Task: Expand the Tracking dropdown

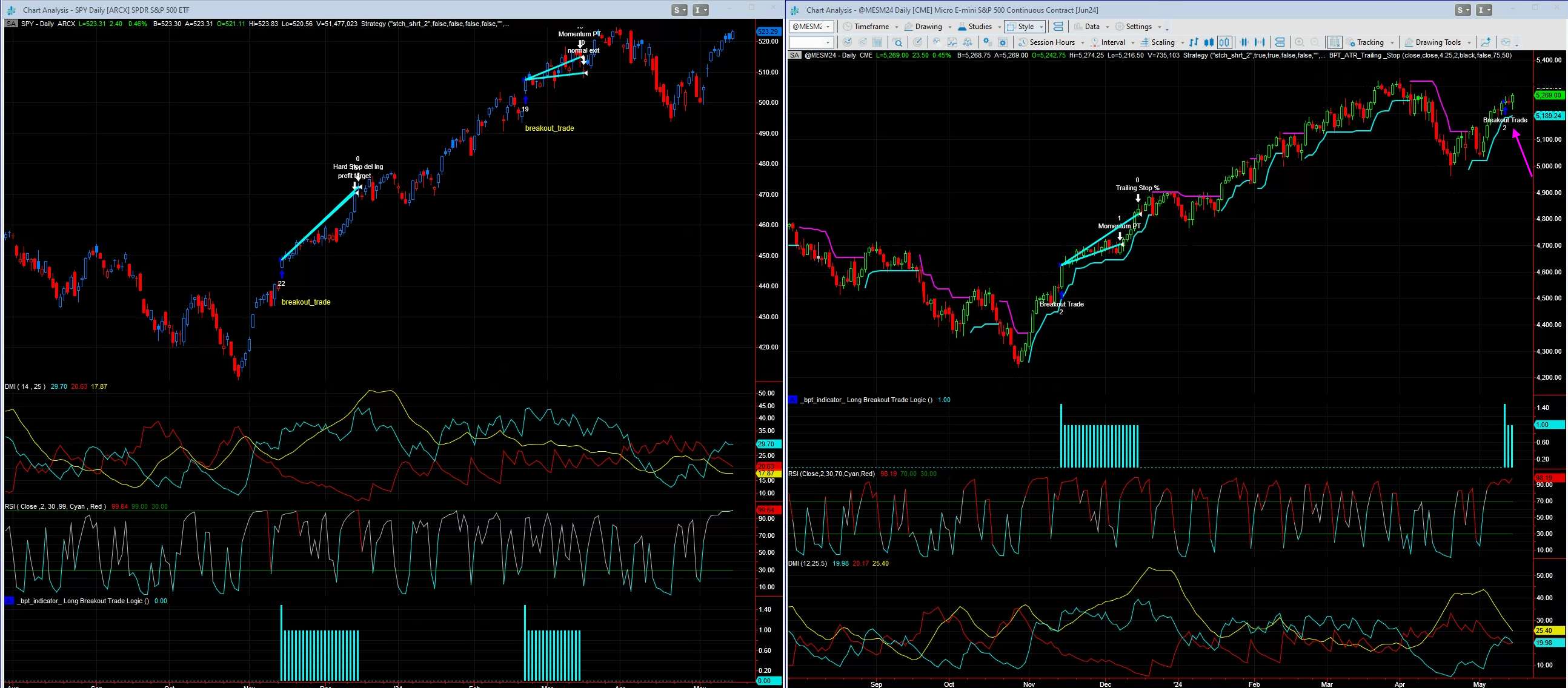Action: coord(1392,42)
